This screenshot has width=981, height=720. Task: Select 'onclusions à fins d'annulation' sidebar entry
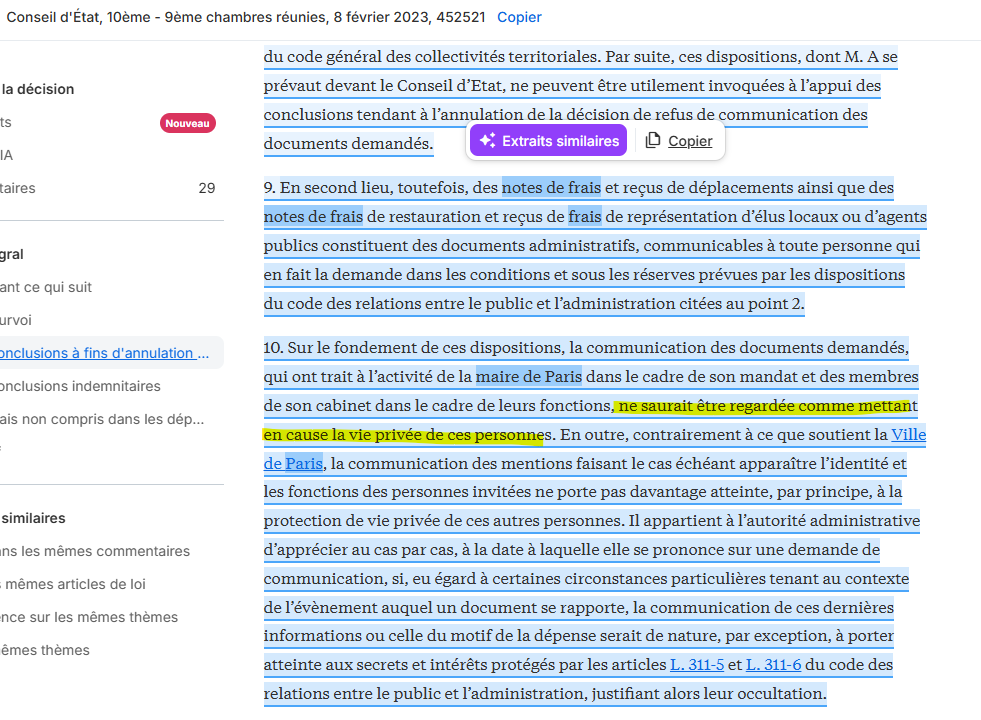(104, 353)
